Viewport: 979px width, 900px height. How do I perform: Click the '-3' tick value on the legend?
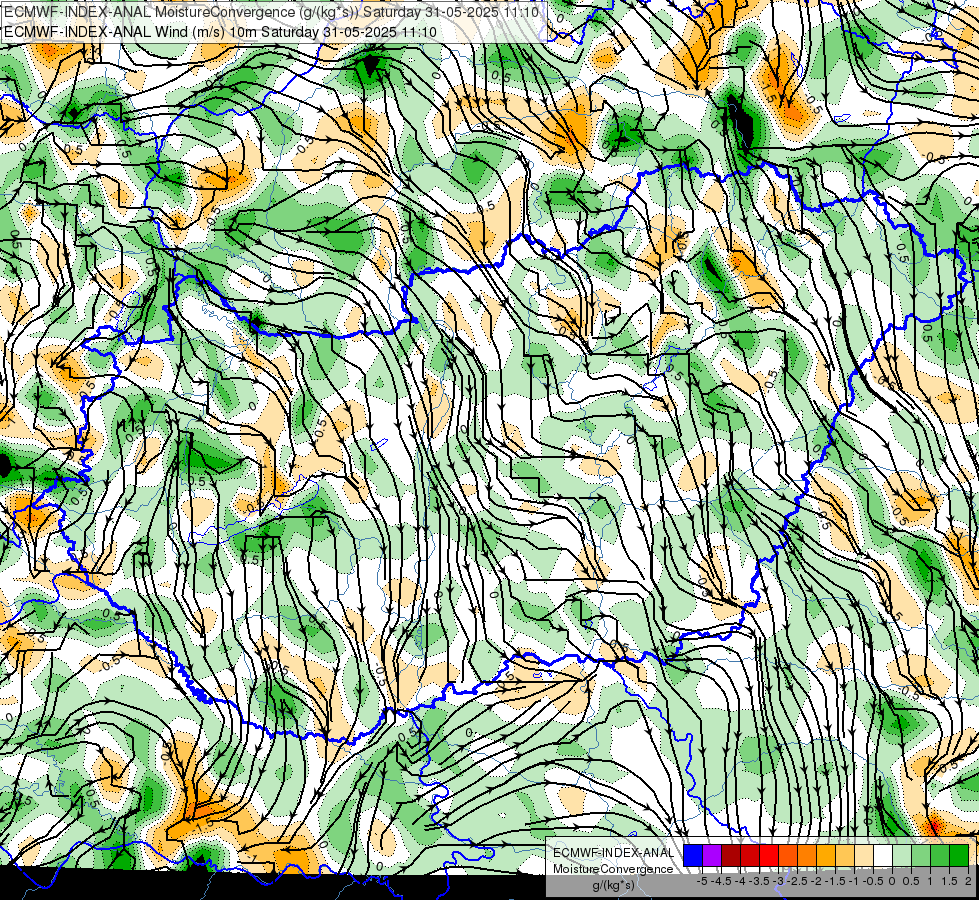pyautogui.click(x=778, y=881)
